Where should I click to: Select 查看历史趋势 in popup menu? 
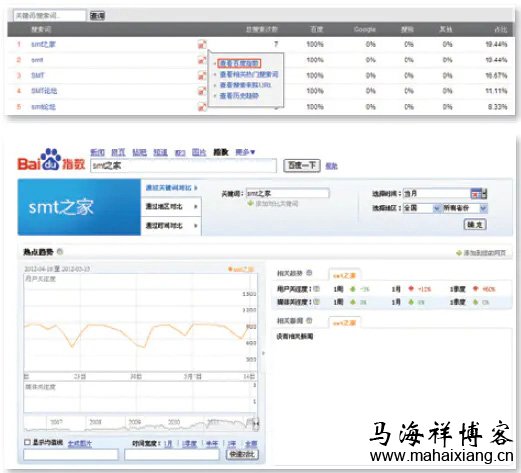coord(239,96)
